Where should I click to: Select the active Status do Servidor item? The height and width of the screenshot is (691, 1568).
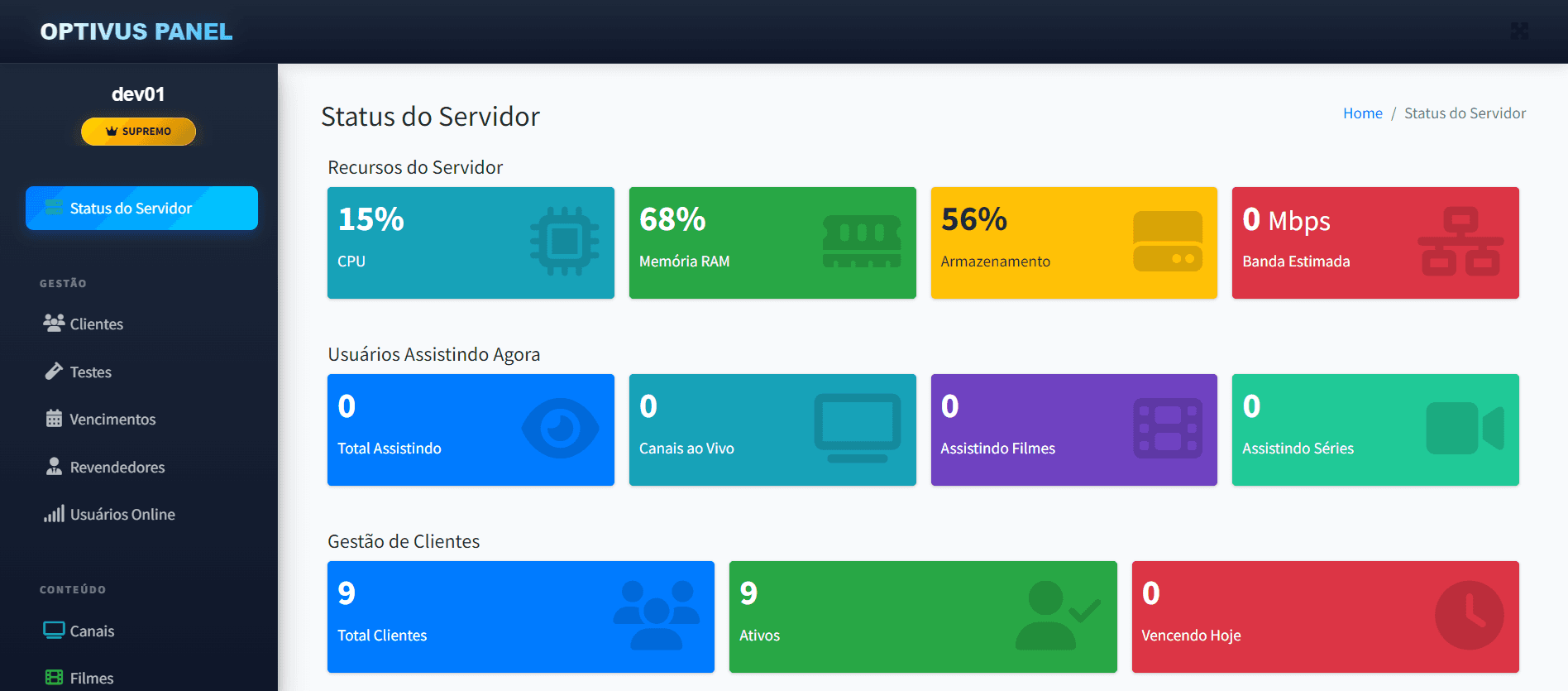(x=141, y=209)
